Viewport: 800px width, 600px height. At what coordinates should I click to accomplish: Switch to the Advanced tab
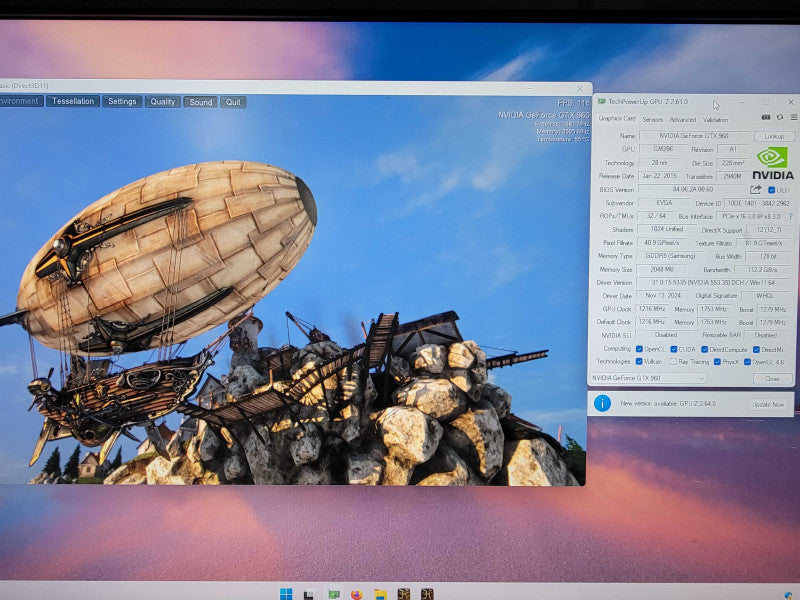[683, 119]
